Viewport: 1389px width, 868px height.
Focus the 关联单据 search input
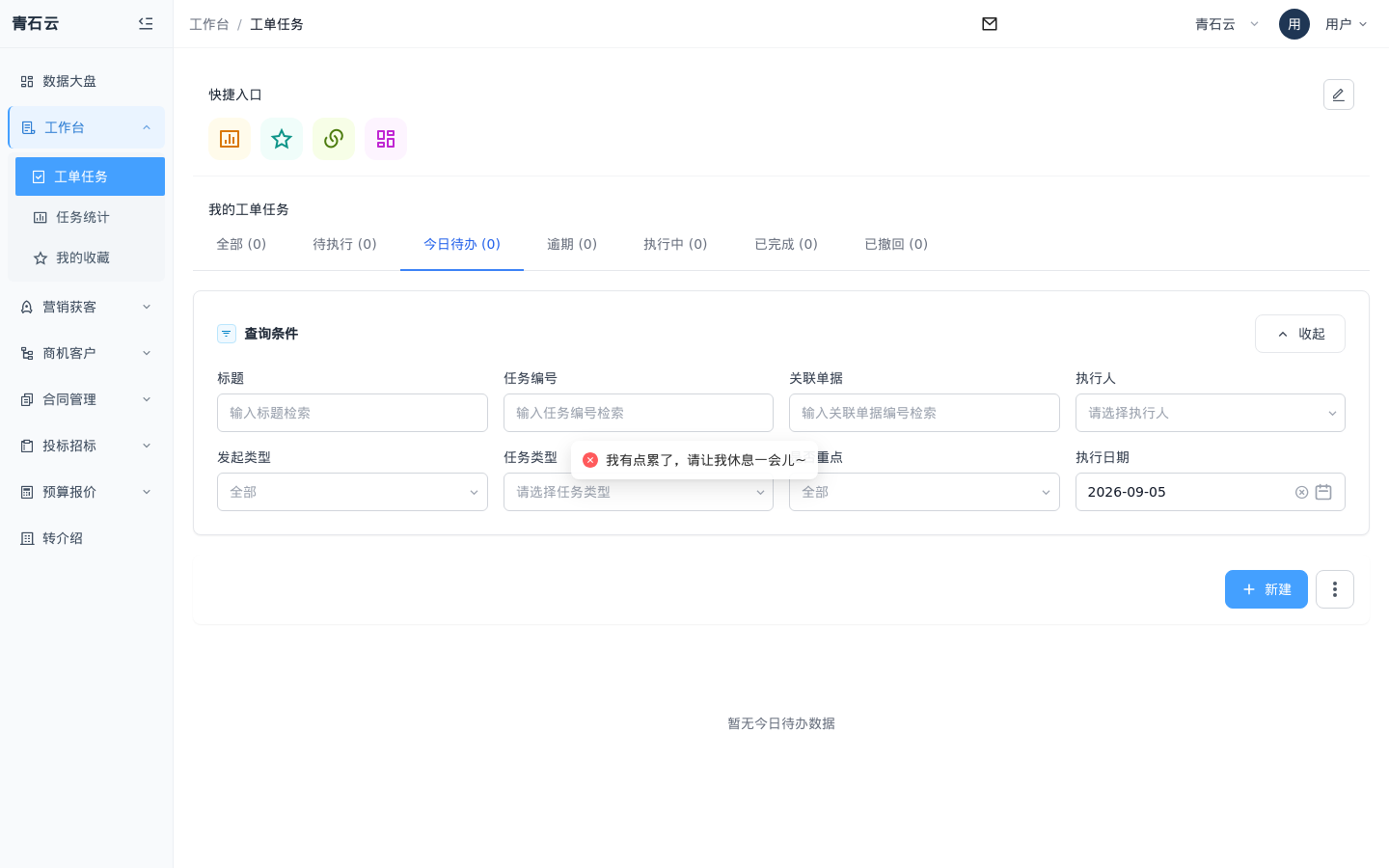[x=924, y=413]
